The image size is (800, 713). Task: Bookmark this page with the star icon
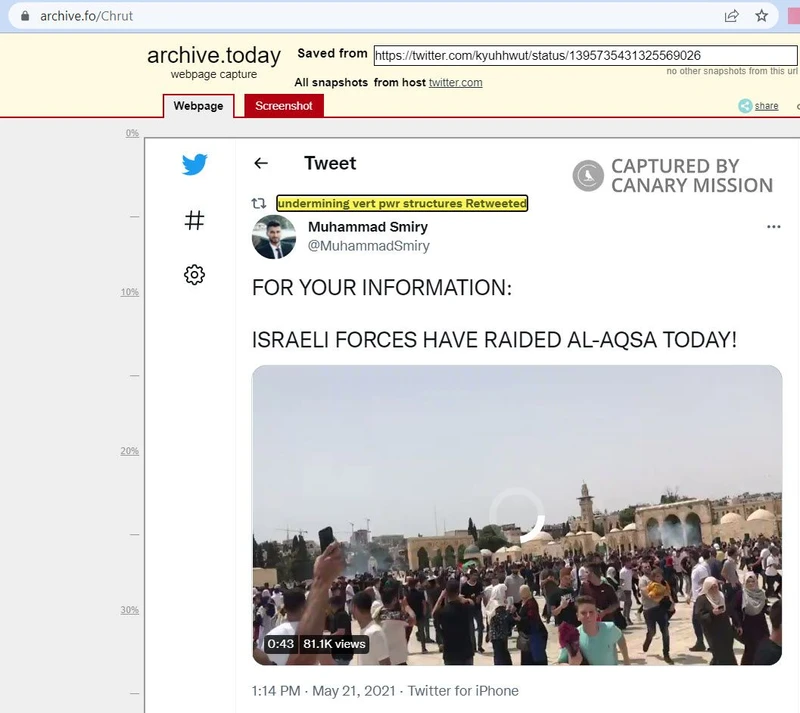(x=762, y=16)
